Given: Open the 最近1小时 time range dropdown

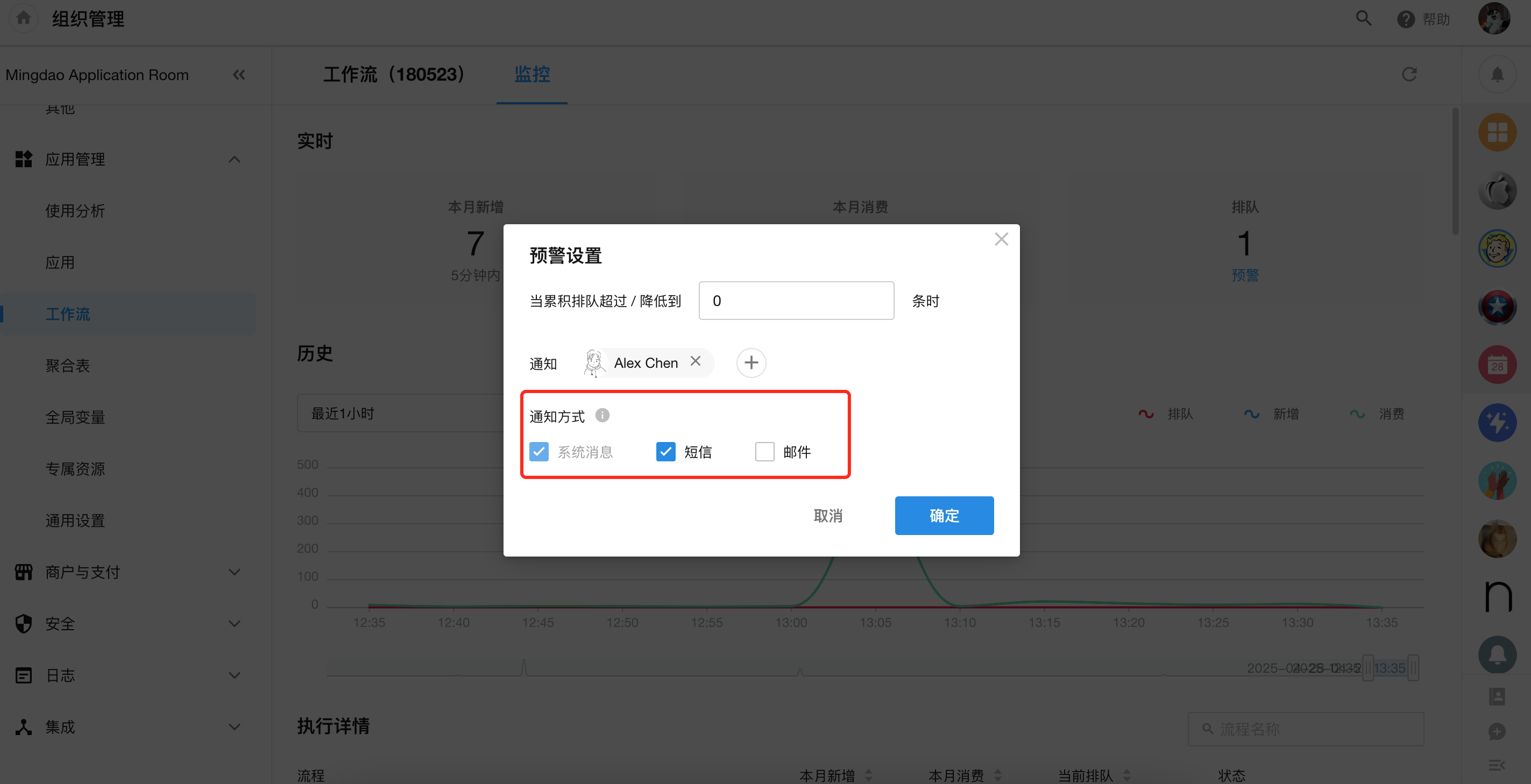Looking at the screenshot, I should [401, 414].
